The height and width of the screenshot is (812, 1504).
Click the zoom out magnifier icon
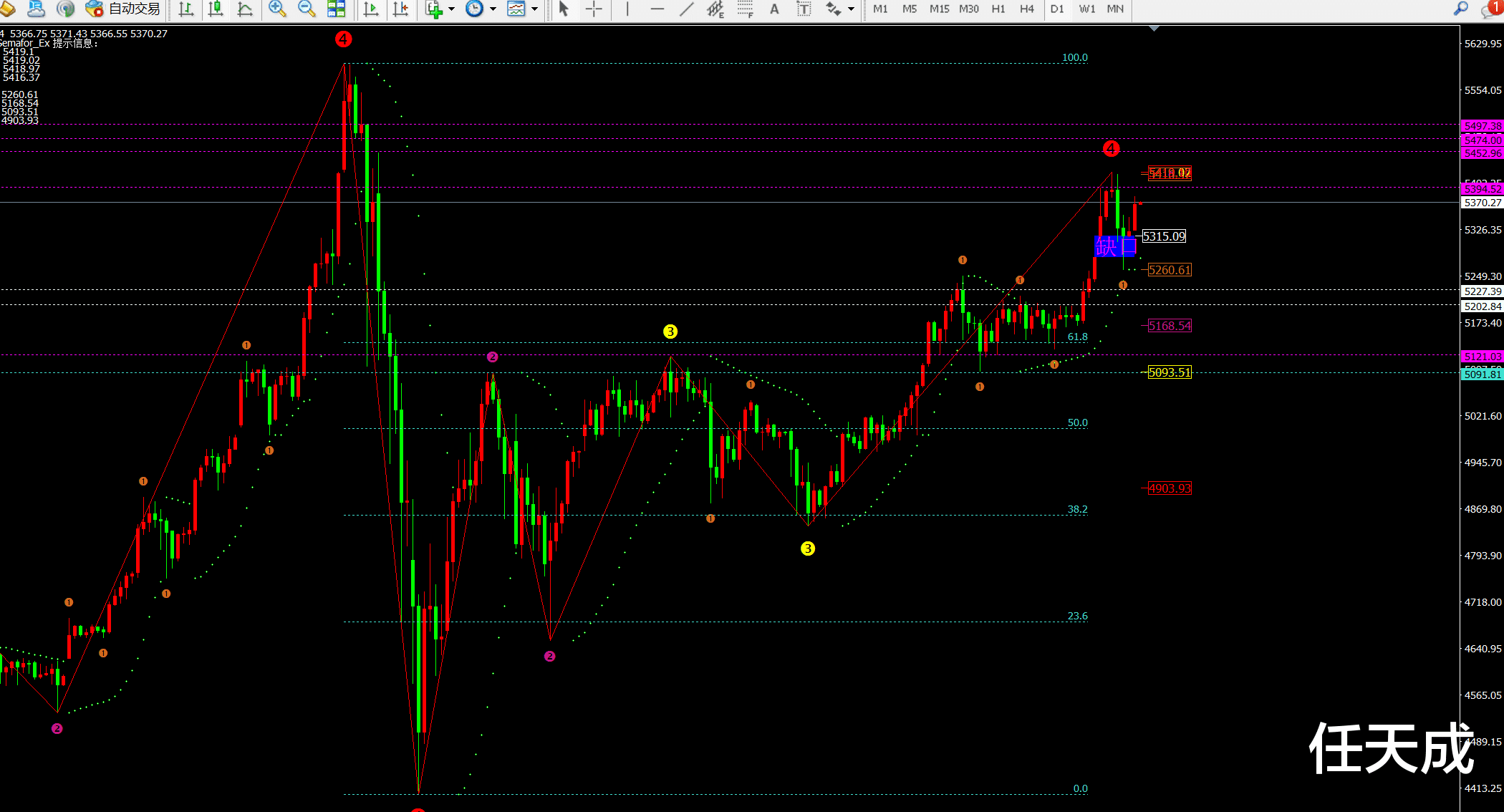pyautogui.click(x=307, y=9)
